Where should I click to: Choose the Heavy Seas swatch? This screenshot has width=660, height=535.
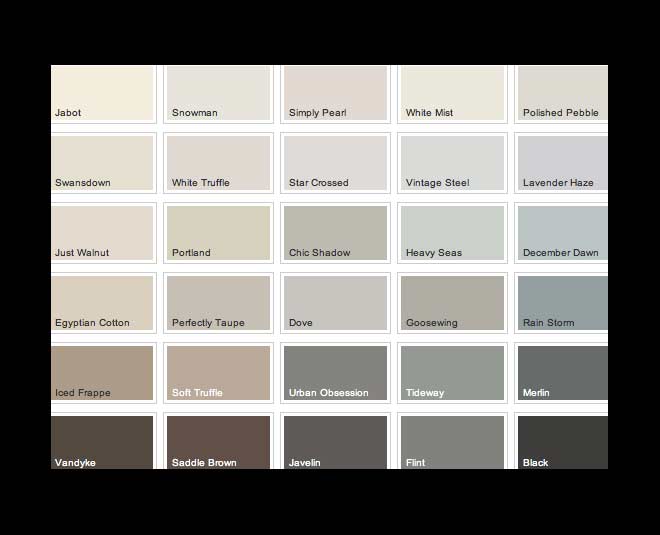pyautogui.click(x=452, y=233)
